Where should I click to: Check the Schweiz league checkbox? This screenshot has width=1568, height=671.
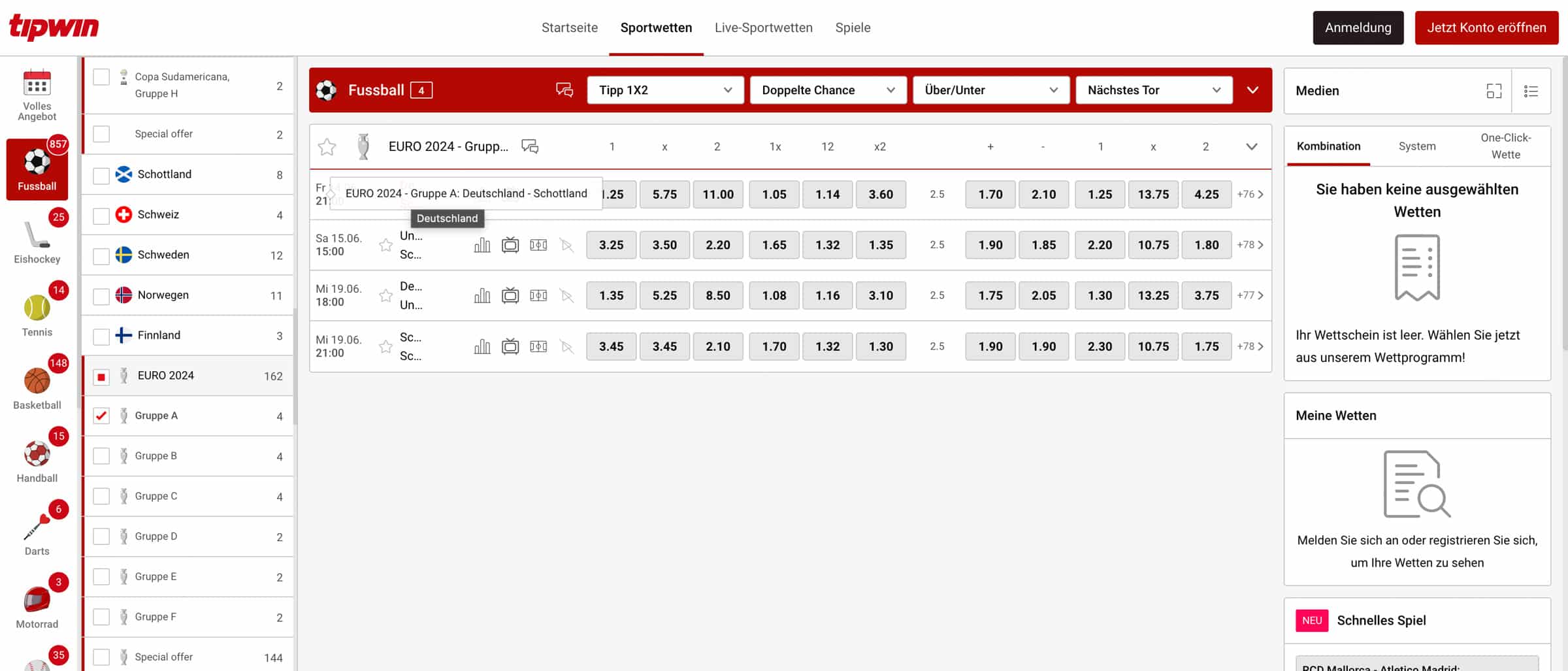(x=101, y=216)
